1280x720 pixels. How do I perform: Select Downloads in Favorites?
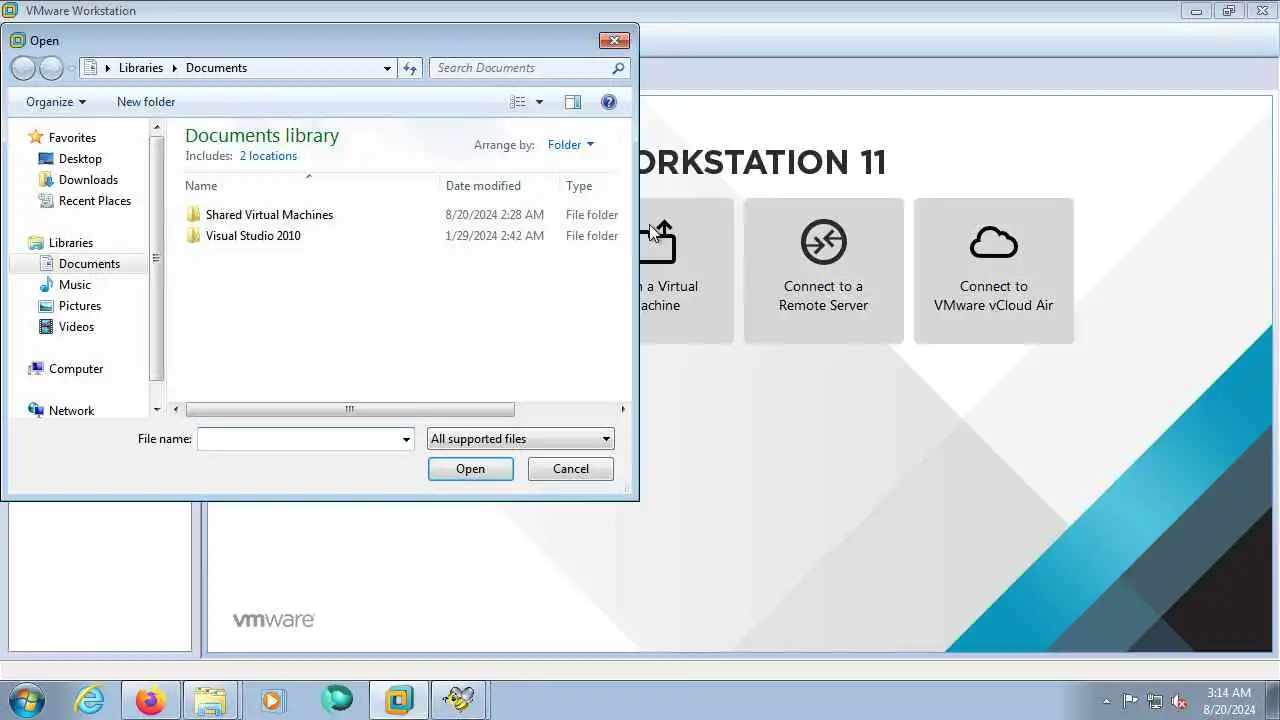pos(88,180)
